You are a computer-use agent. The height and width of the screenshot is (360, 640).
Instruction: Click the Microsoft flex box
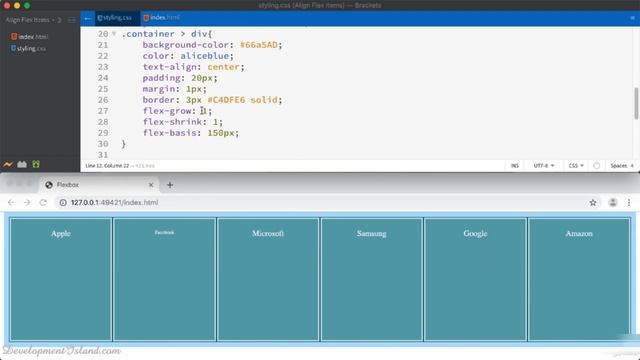click(x=268, y=279)
